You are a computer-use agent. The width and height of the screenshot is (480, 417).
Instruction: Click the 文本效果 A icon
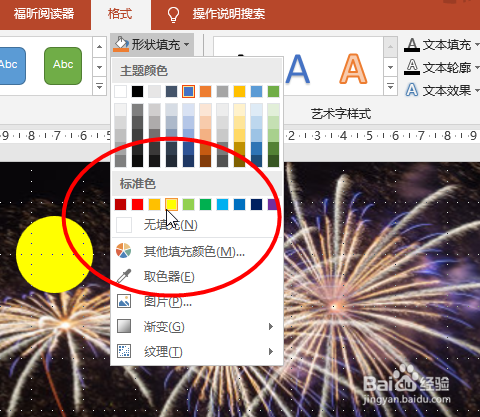(412, 90)
